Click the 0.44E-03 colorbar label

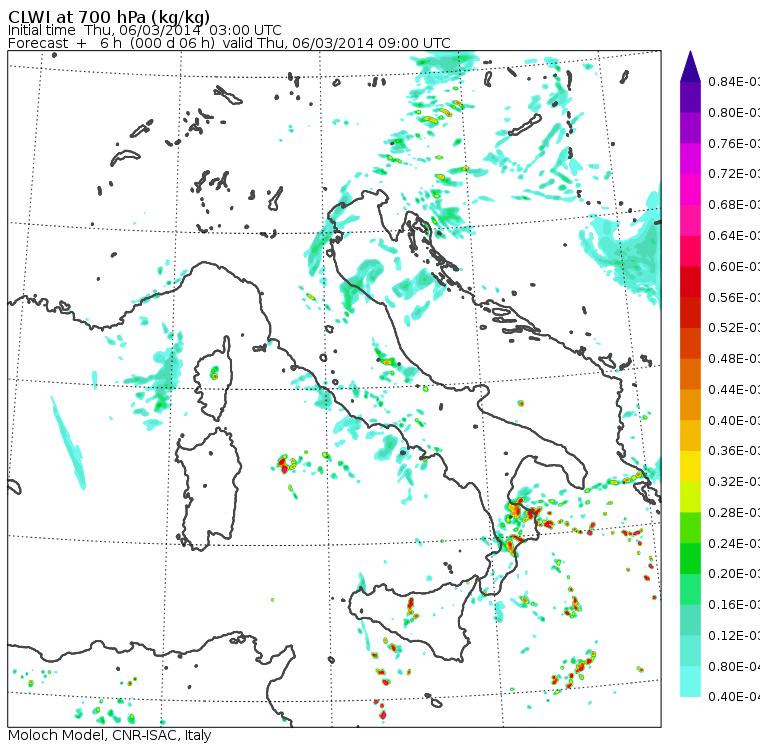click(x=734, y=390)
